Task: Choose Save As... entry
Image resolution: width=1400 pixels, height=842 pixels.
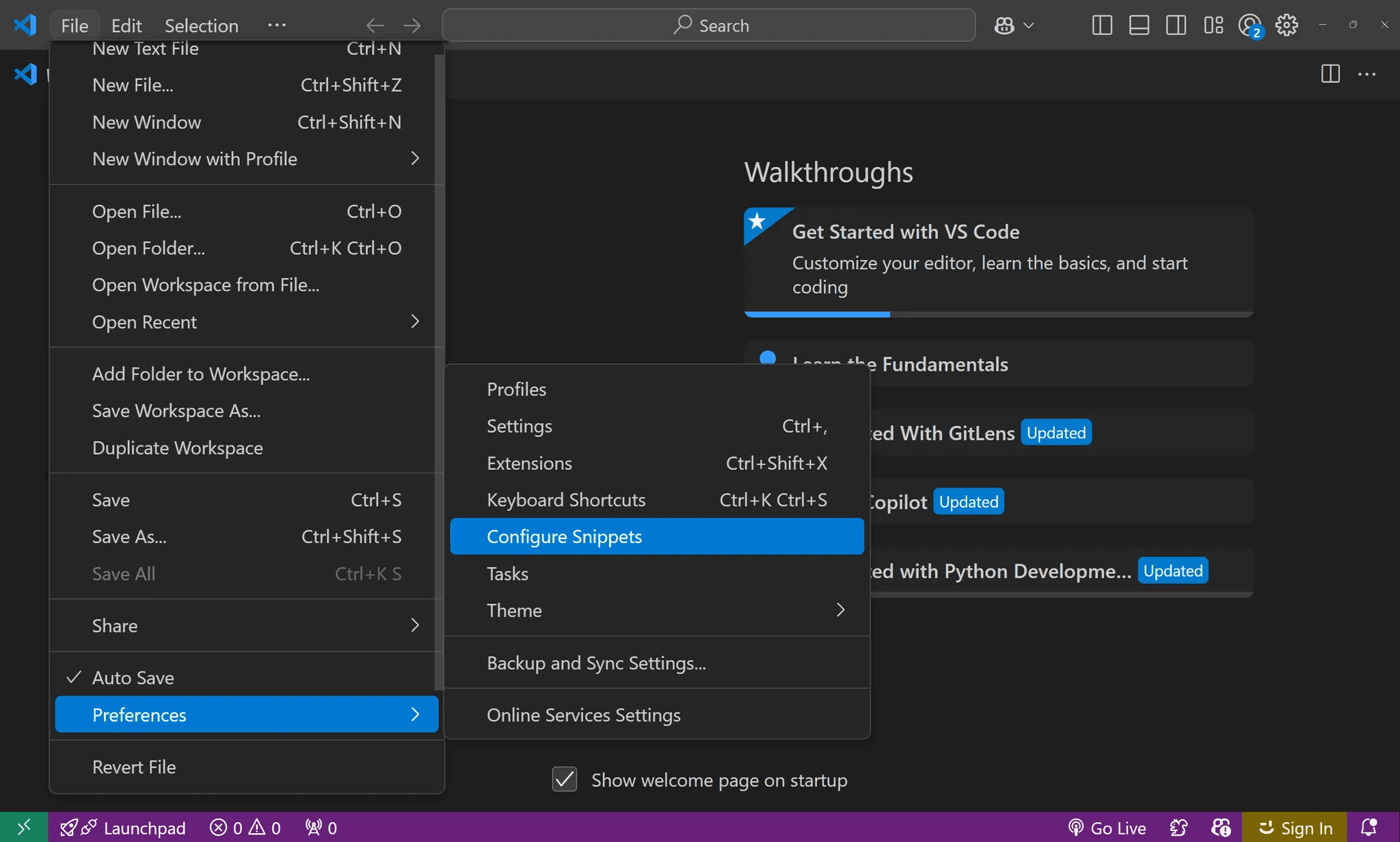Action: pos(244,536)
